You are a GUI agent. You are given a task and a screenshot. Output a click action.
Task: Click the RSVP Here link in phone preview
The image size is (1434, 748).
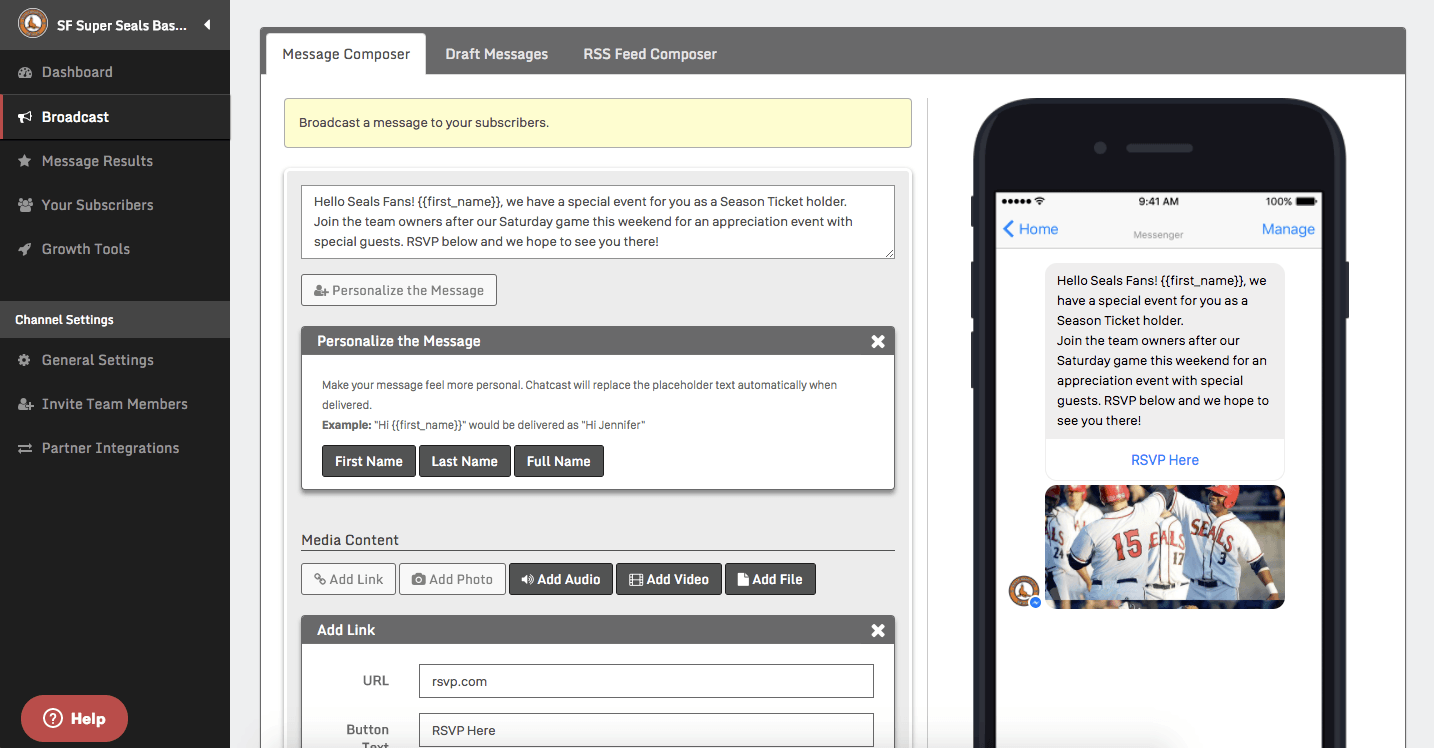pos(1164,460)
